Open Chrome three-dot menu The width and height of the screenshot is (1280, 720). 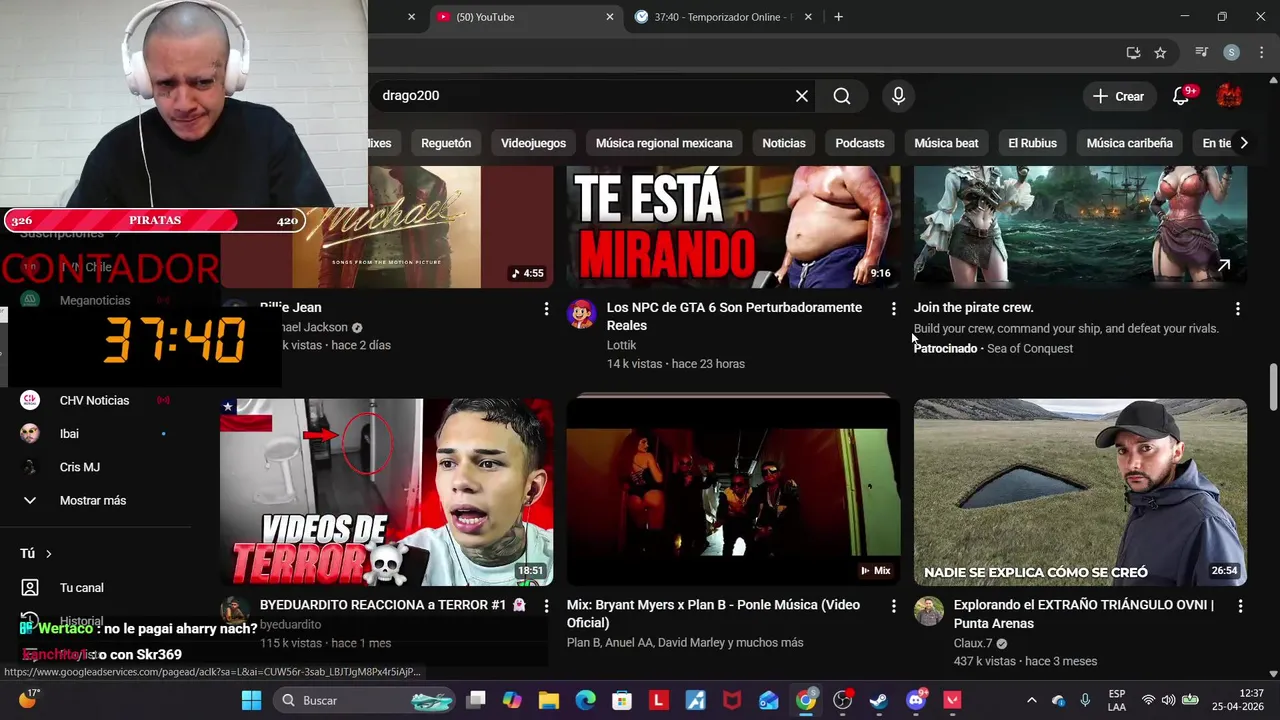pyautogui.click(x=1261, y=53)
